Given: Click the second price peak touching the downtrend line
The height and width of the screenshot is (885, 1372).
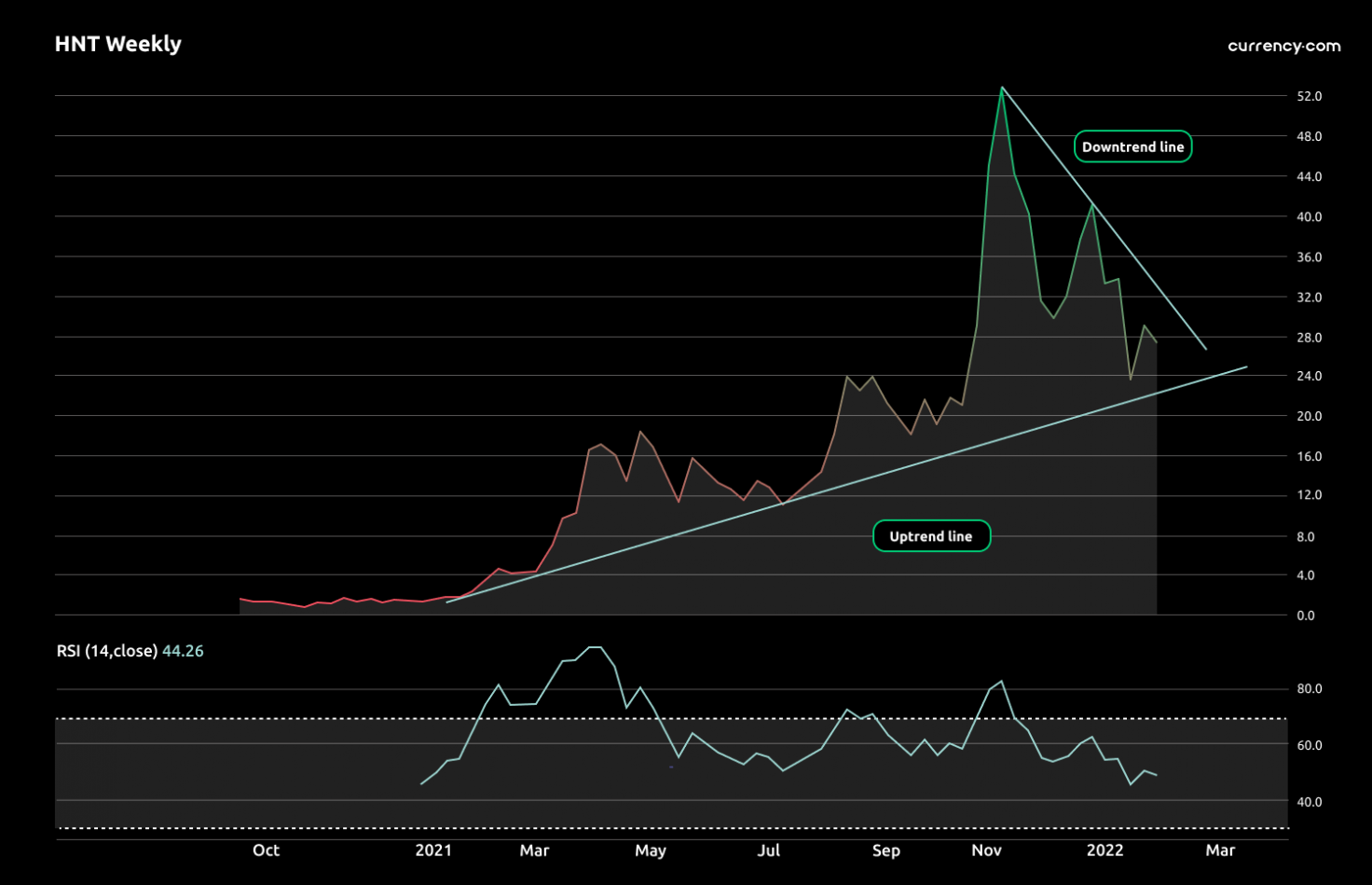Looking at the screenshot, I should pos(1092,203).
